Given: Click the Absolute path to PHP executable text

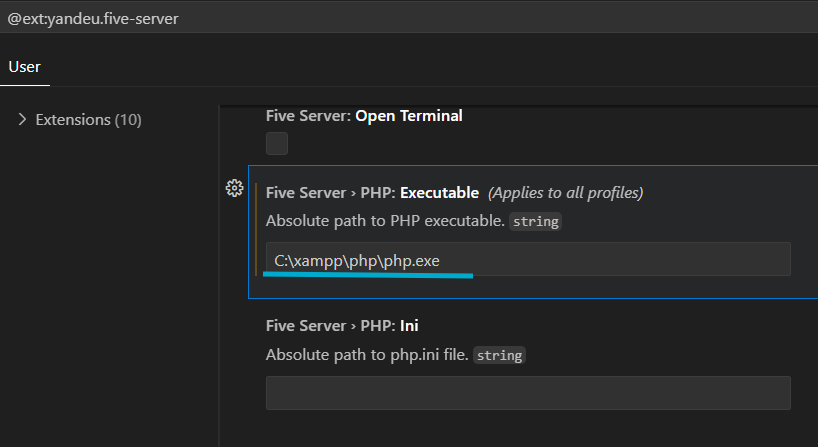Looking at the screenshot, I should pos(385,221).
